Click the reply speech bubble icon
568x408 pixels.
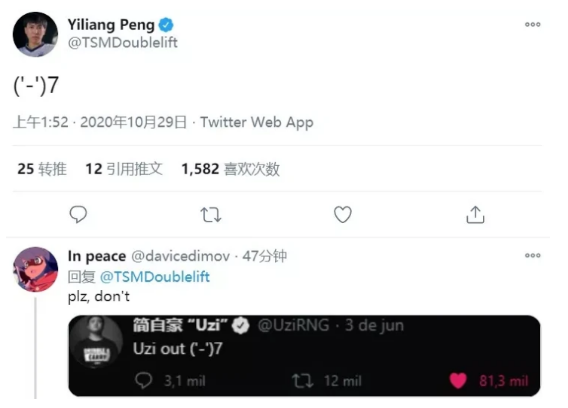click(x=78, y=214)
